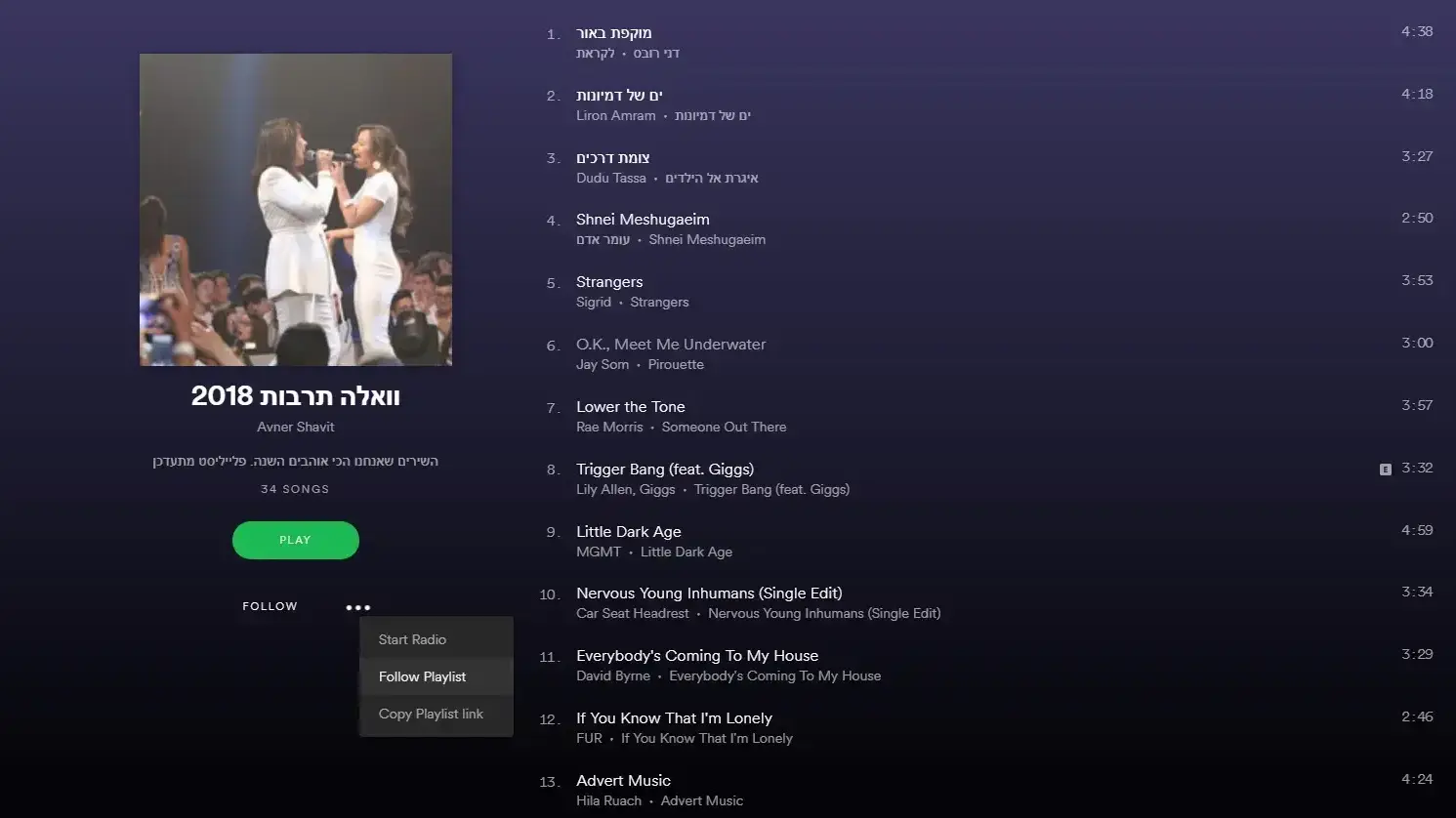This screenshot has height=818, width=1456.
Task: Open the FUR artist link
Action: tap(589, 738)
